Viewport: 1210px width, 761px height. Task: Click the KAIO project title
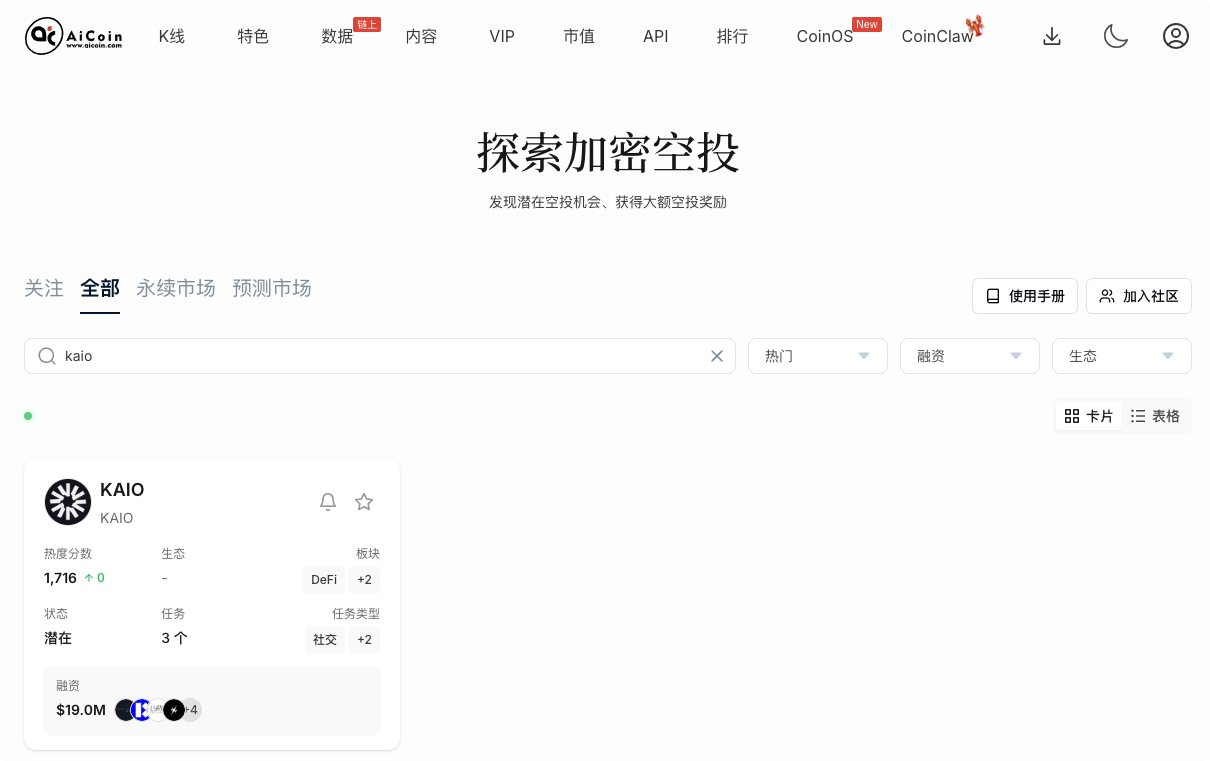coord(122,490)
